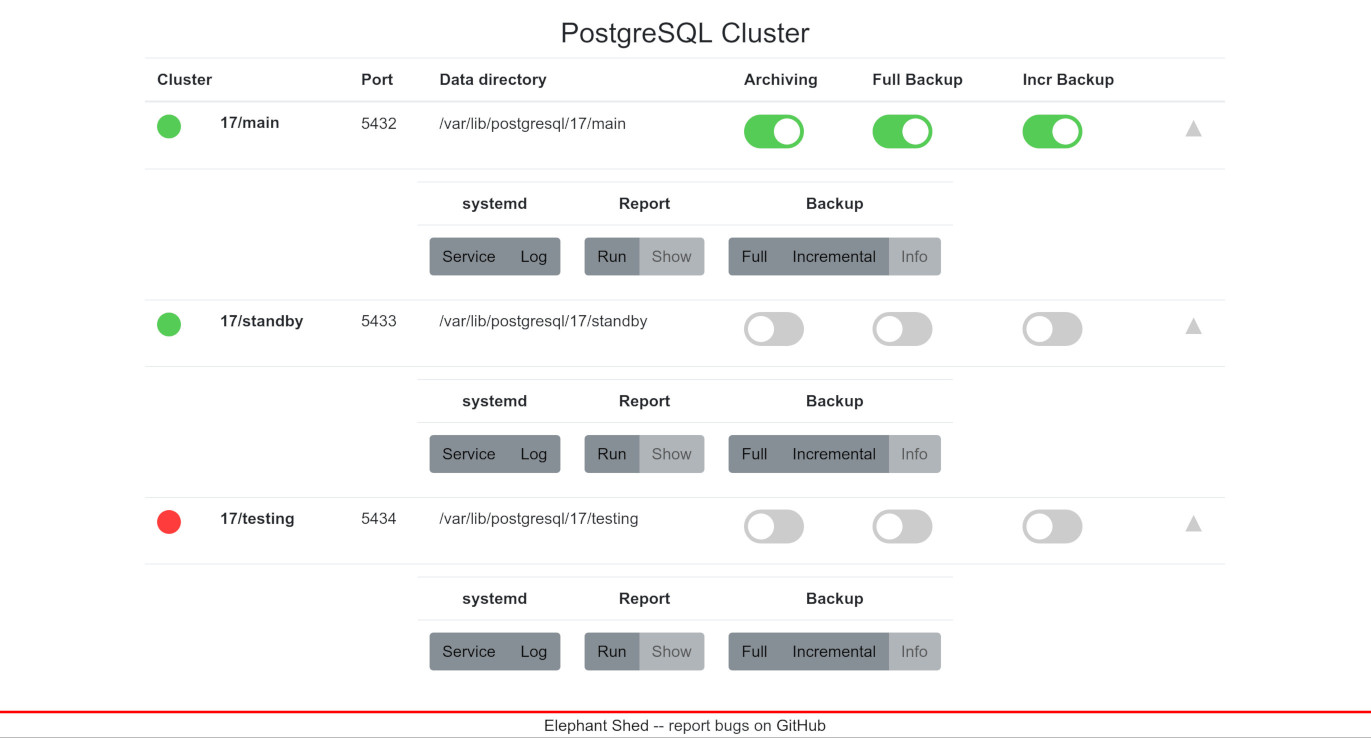Image resolution: width=1371 pixels, height=738 pixels.
Task: Collapse the 17/standby cluster details triangle
Action: tap(1193, 326)
